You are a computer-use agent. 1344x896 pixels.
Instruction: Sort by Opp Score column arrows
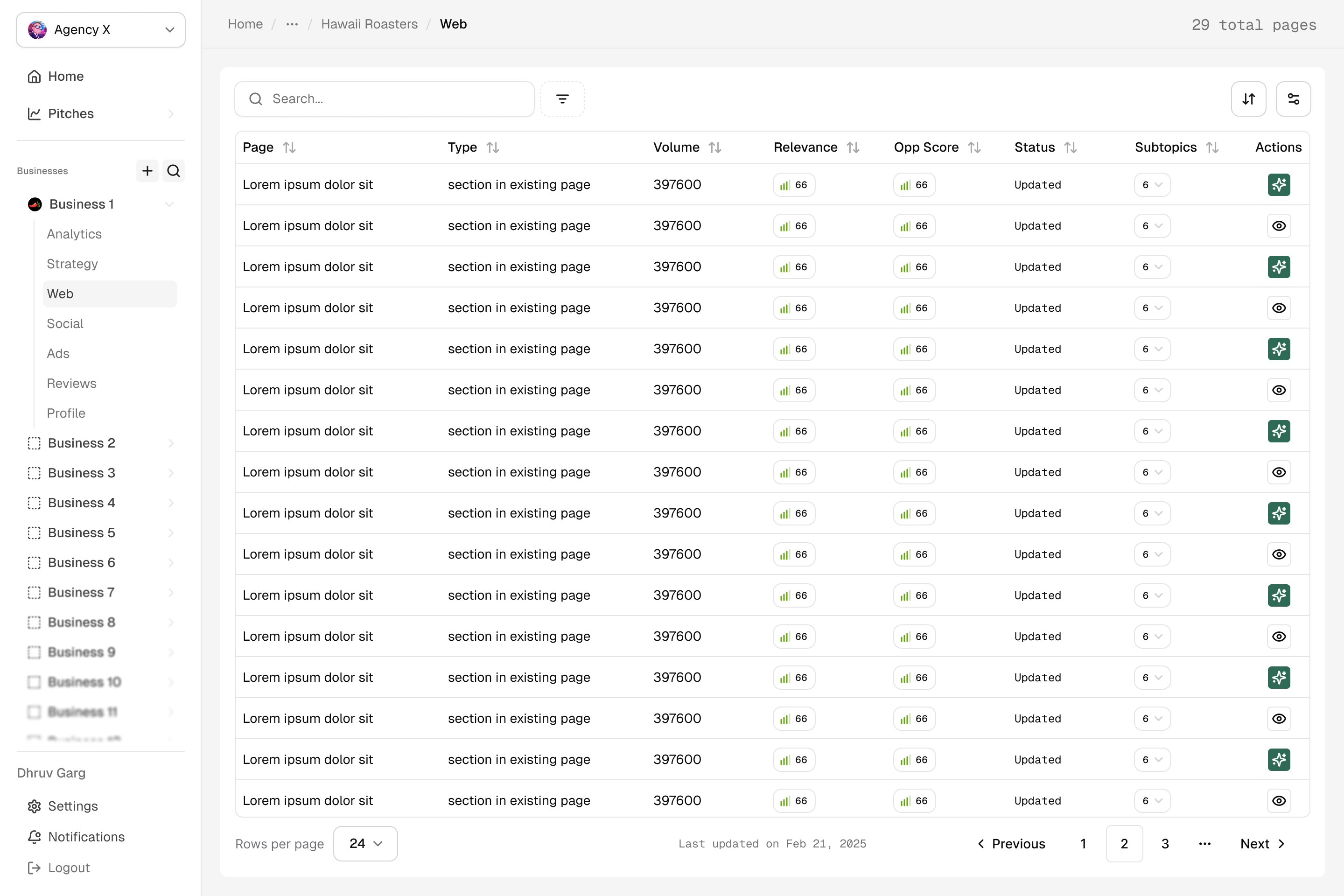974,147
